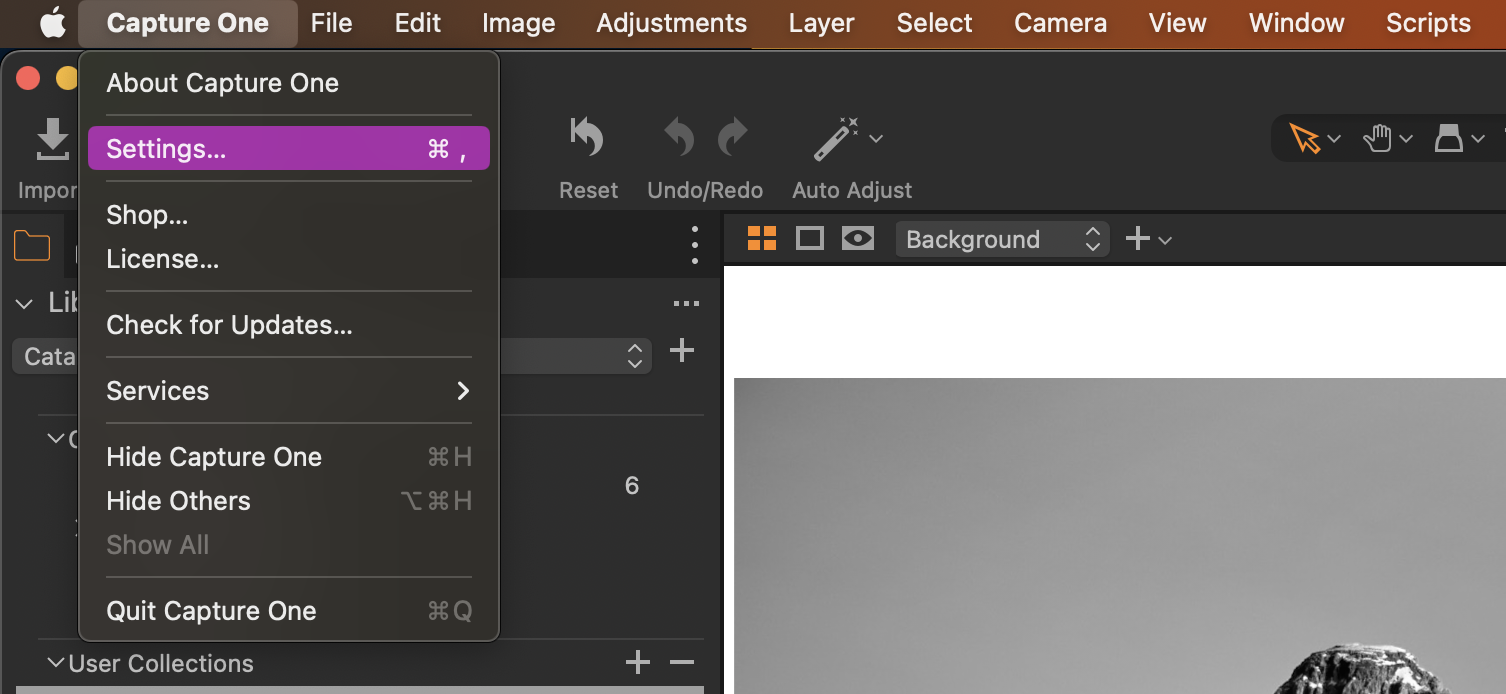Viewport: 1506px width, 694px height.
Task: Click the image count 6
Action: point(631,486)
